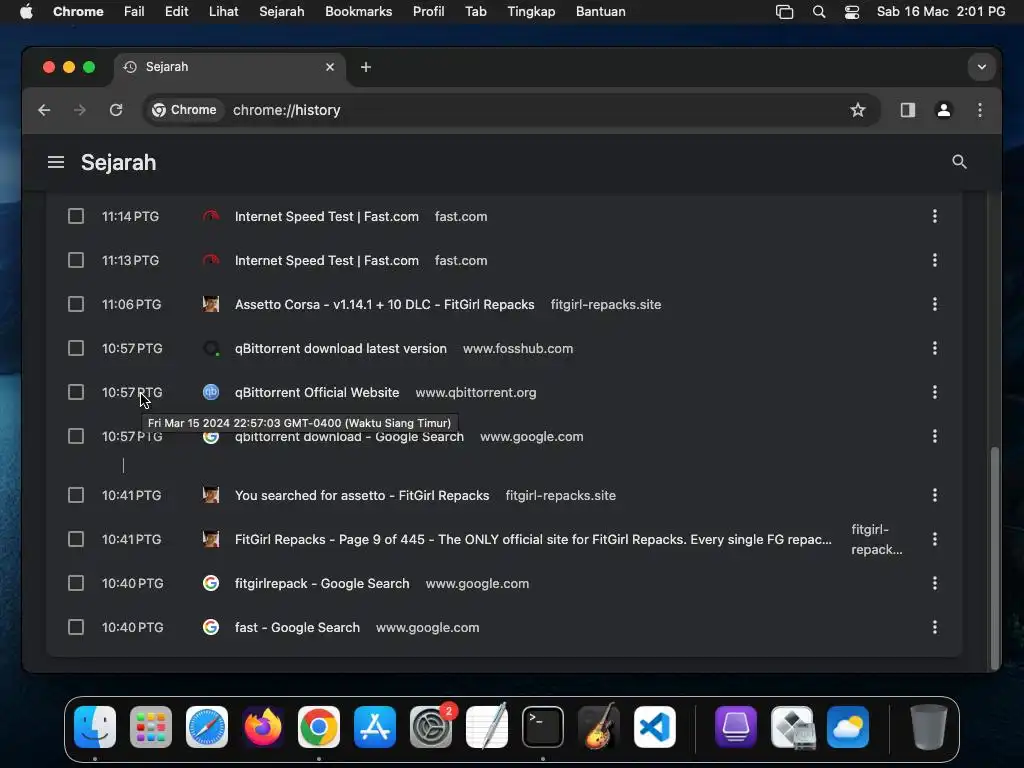Open fitgirlrepack - Google Search link
This screenshot has width=1024, height=768.
point(322,583)
